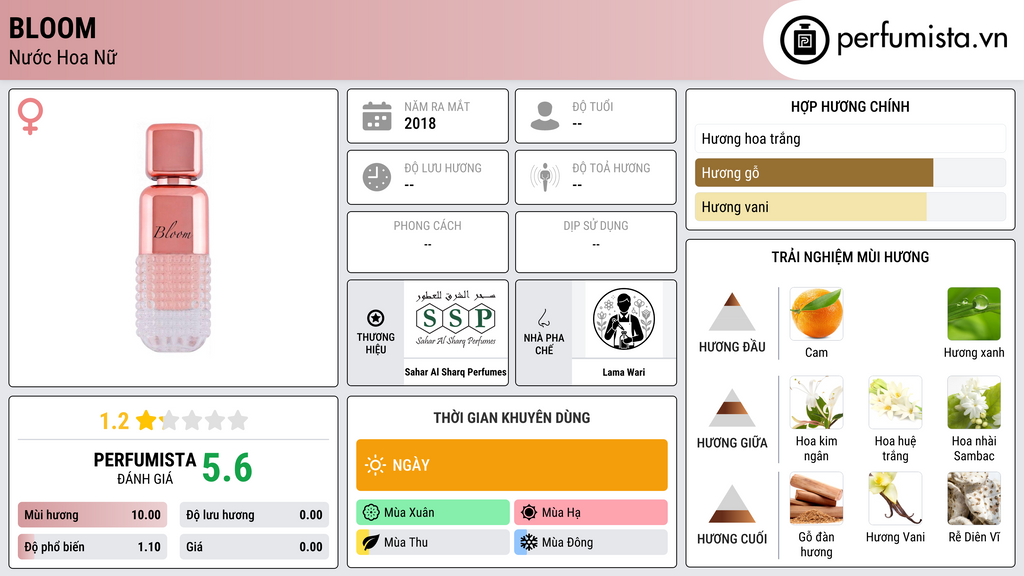Click the green 5.6 Perfumista score

(227, 467)
